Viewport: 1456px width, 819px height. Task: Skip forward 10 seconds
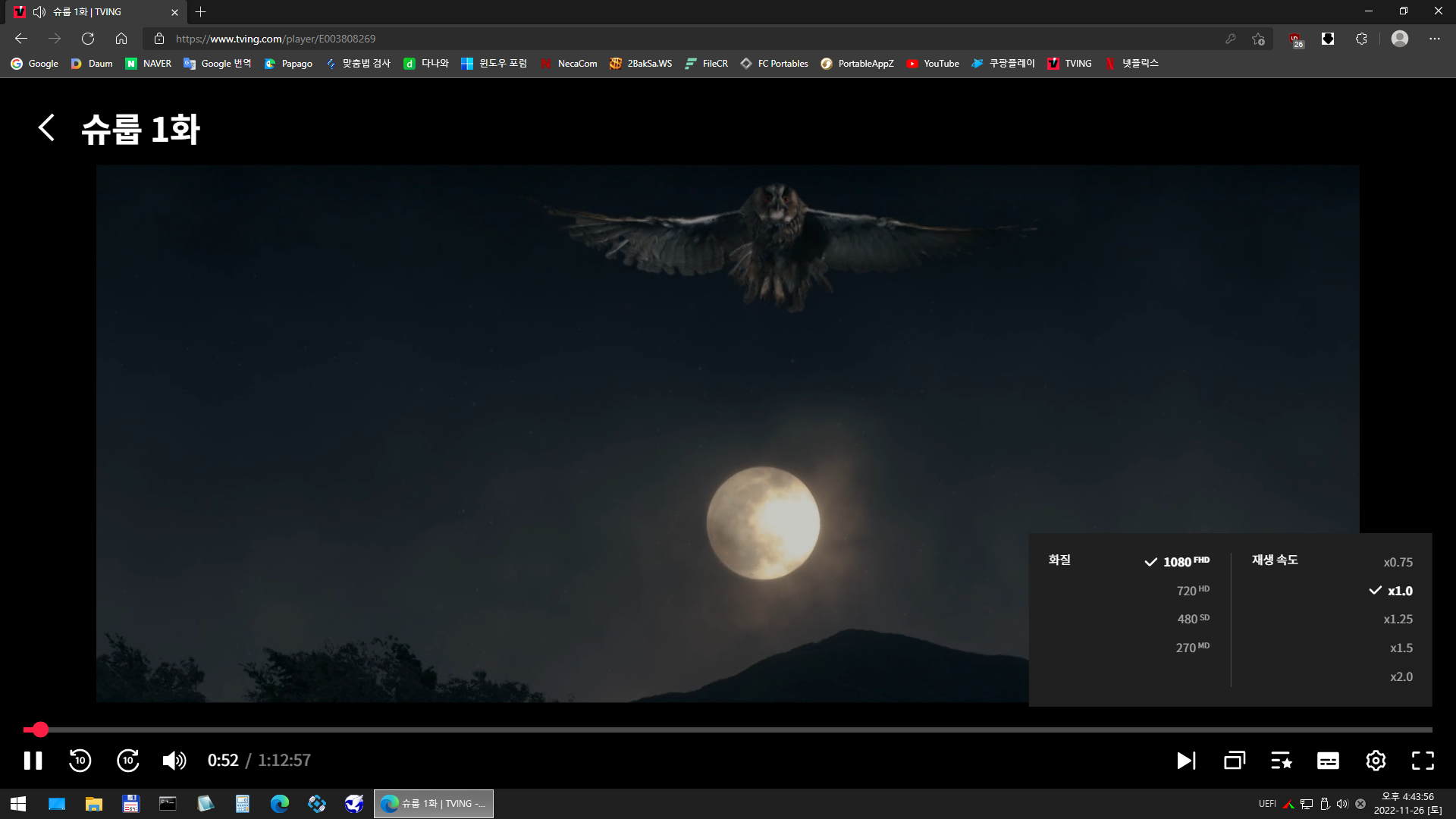point(127,761)
